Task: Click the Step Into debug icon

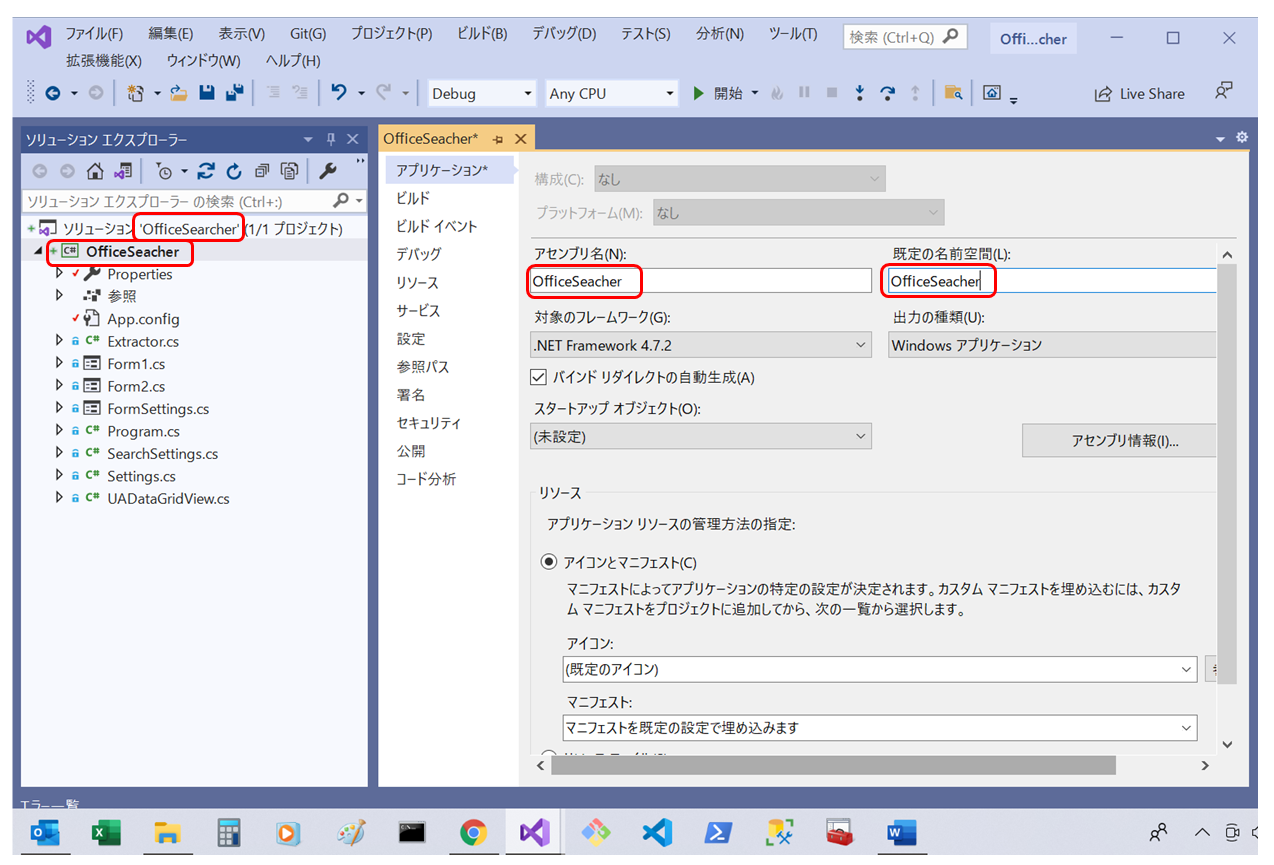Action: 859,93
